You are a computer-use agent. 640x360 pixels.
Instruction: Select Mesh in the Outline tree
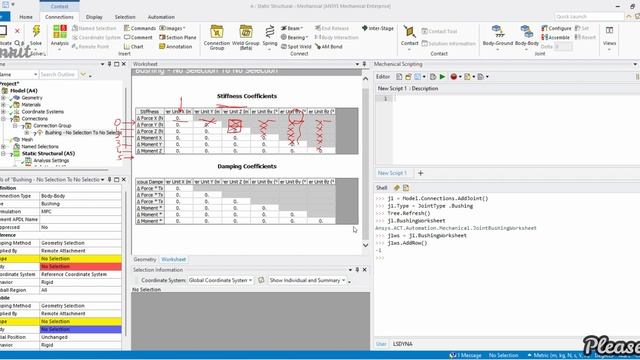(27, 140)
